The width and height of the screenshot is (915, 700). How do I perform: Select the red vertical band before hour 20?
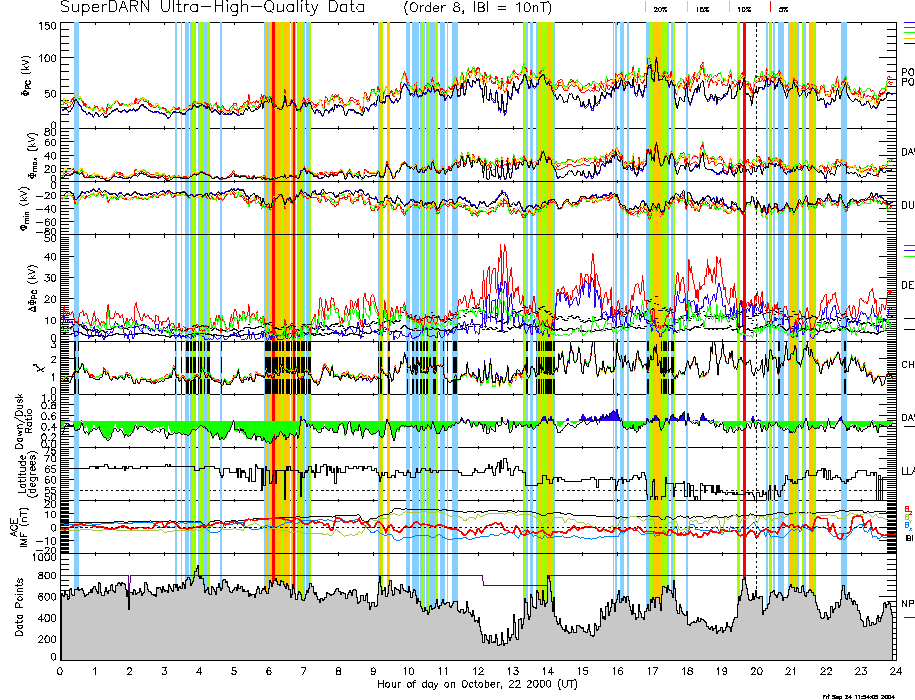pyautogui.click(x=744, y=300)
